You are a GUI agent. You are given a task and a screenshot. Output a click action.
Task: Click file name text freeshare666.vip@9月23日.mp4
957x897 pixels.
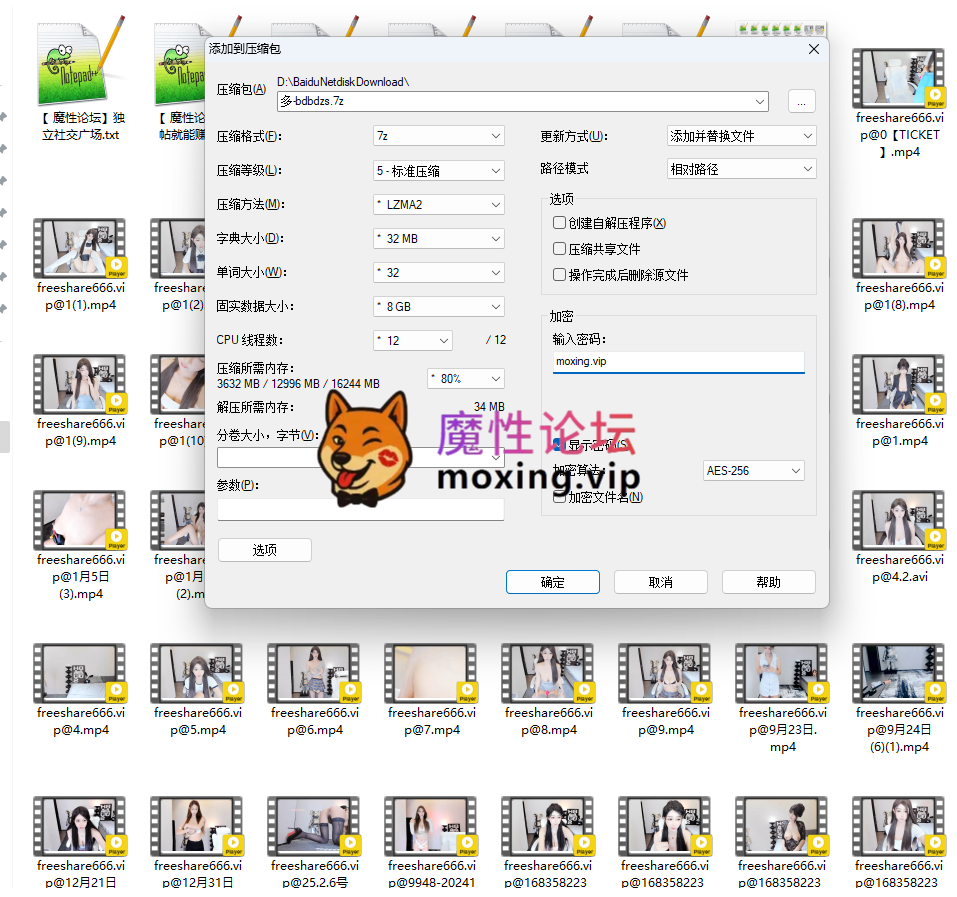(x=782, y=730)
